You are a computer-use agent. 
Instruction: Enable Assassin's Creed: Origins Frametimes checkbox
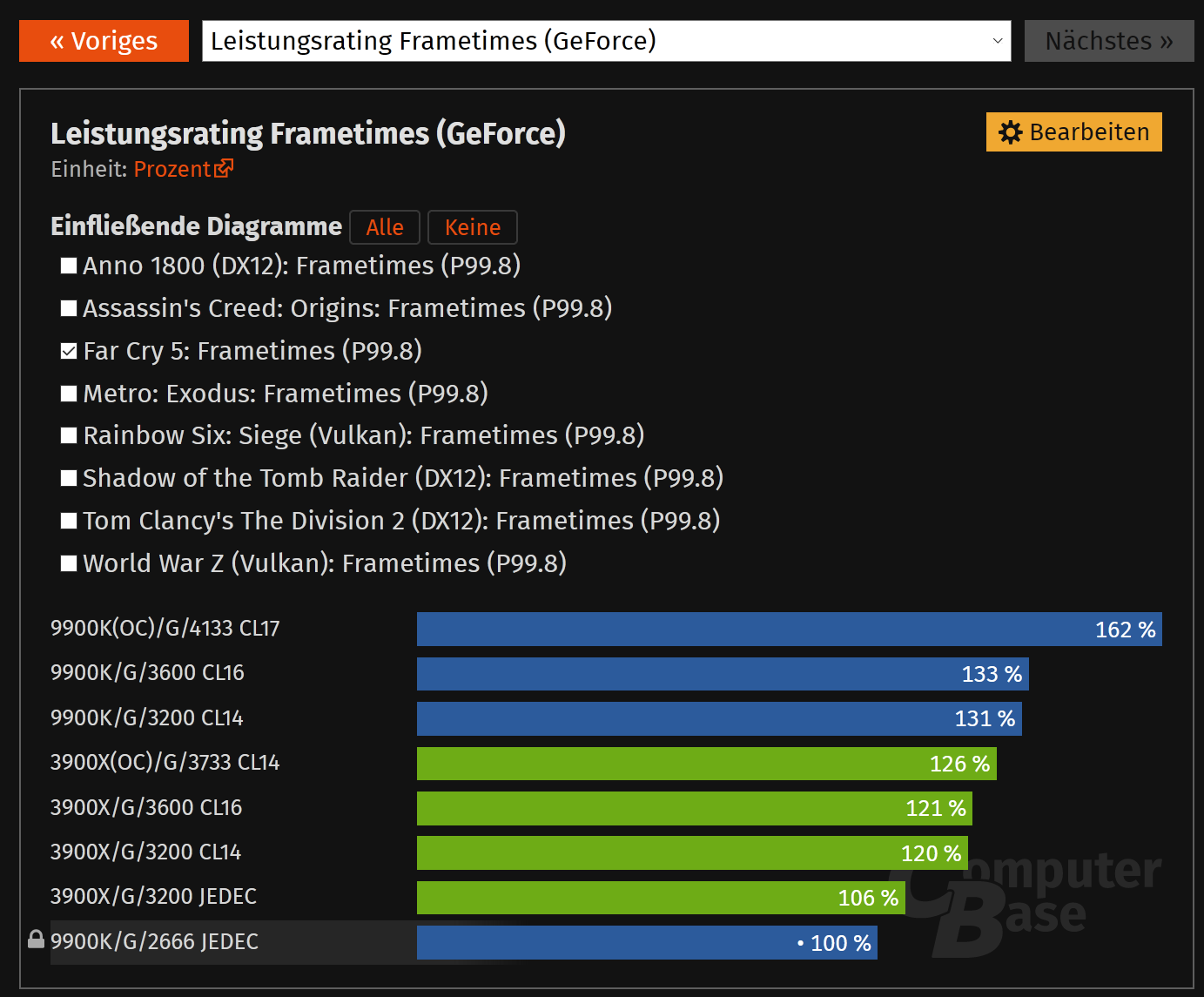(69, 308)
